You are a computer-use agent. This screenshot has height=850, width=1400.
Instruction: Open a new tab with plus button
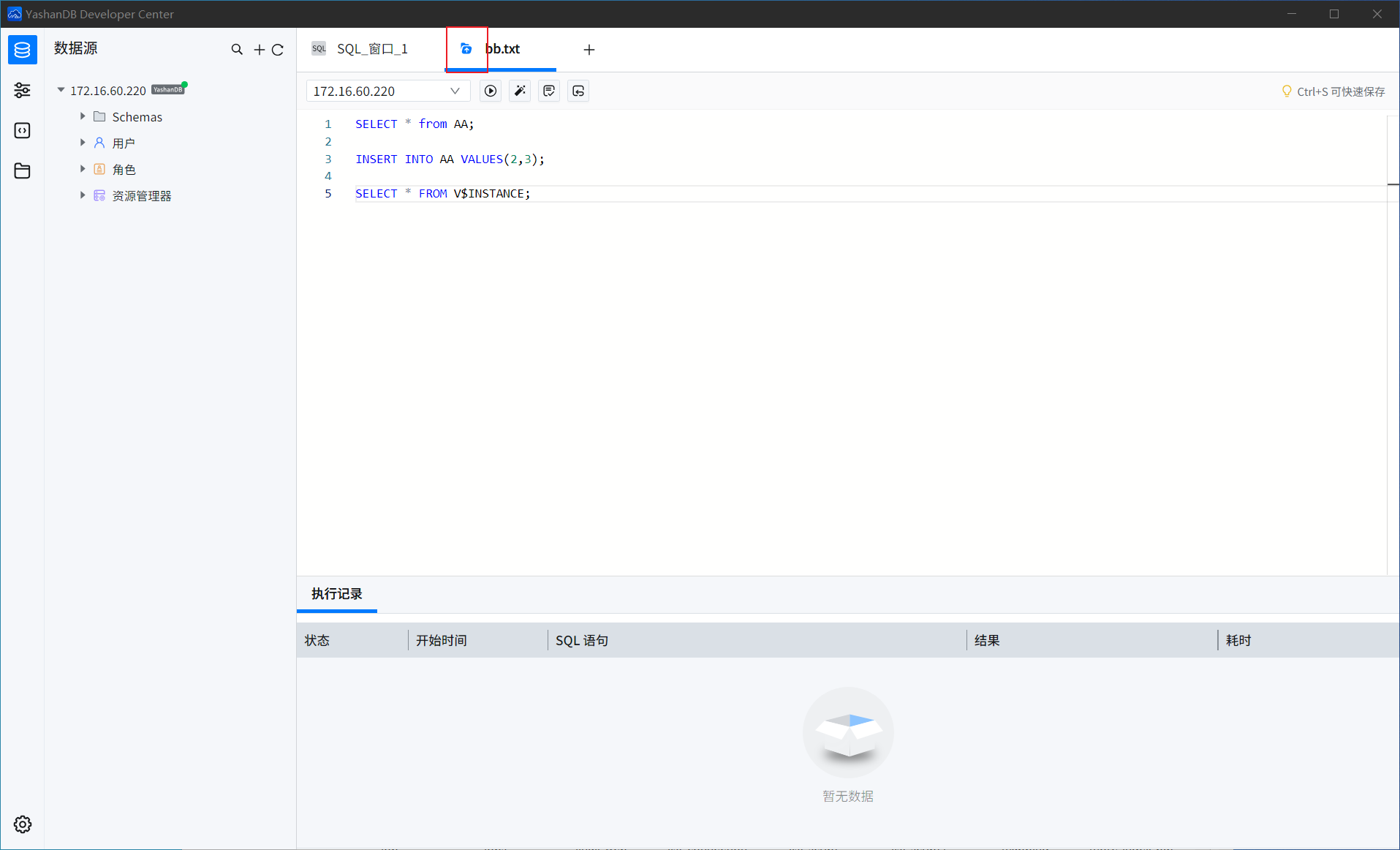589,50
